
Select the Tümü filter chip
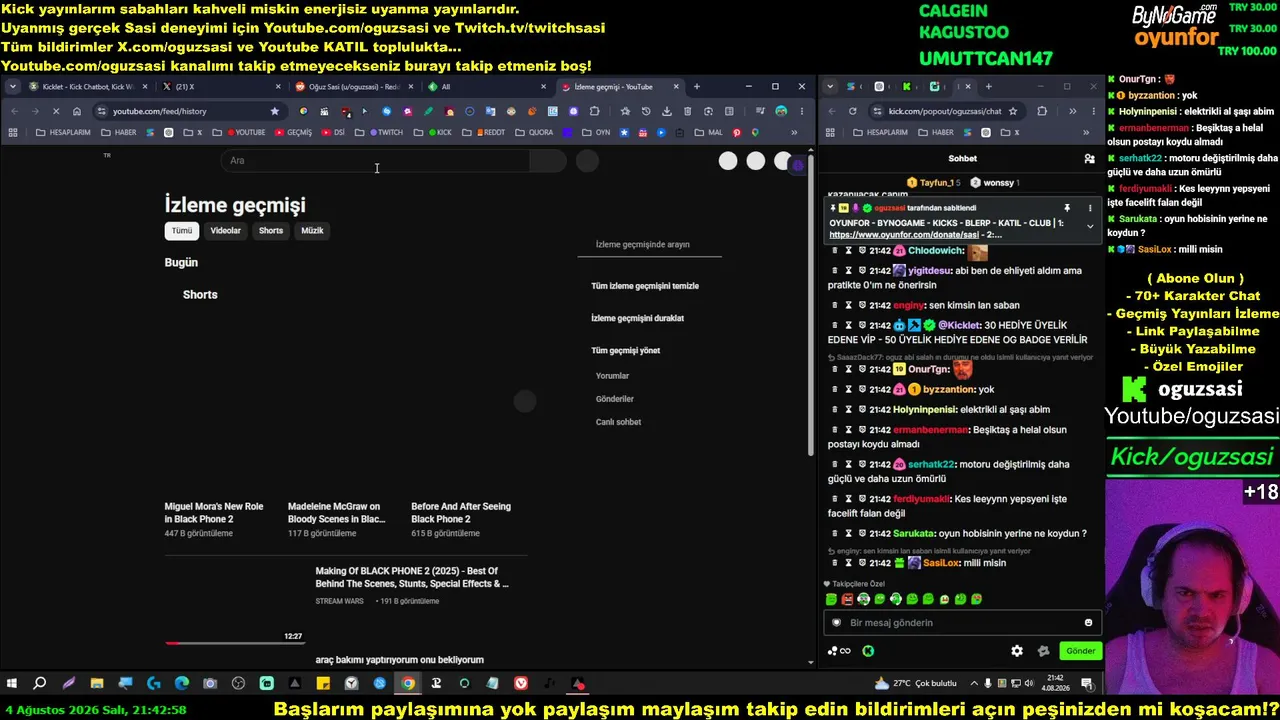(x=182, y=231)
